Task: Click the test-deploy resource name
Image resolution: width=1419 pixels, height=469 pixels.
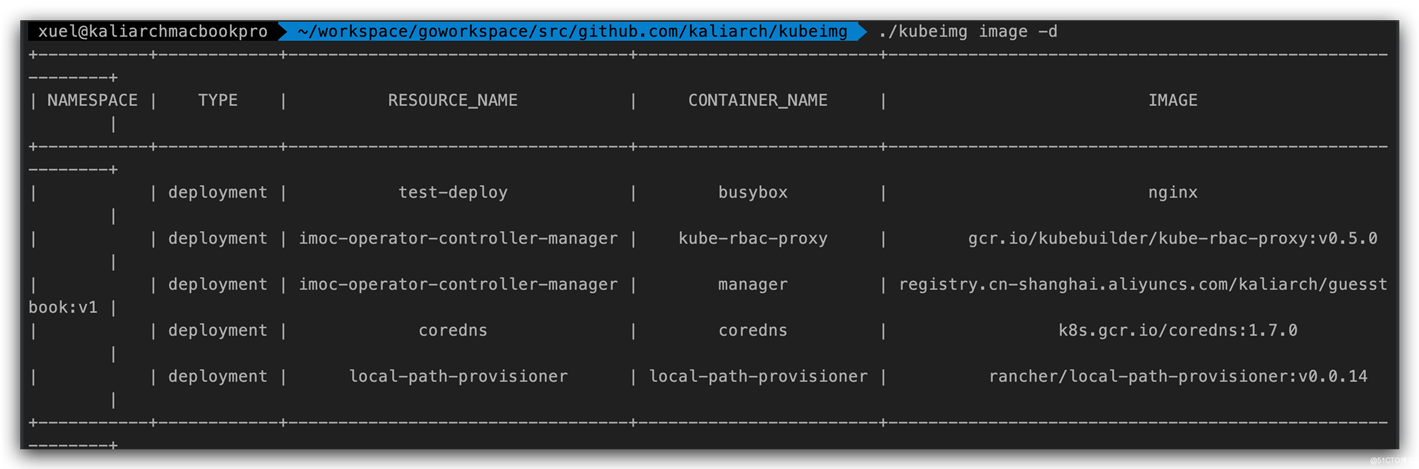Action: click(x=453, y=192)
